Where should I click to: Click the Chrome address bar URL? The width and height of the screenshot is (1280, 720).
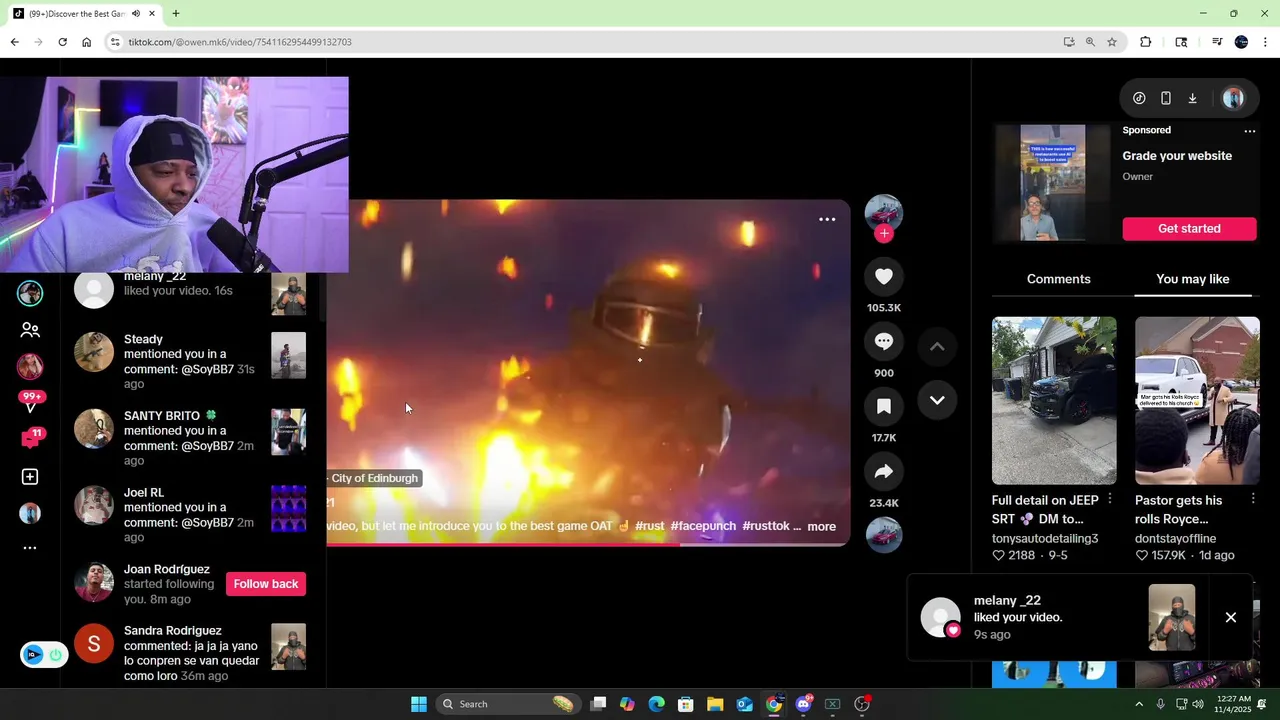[x=240, y=42]
